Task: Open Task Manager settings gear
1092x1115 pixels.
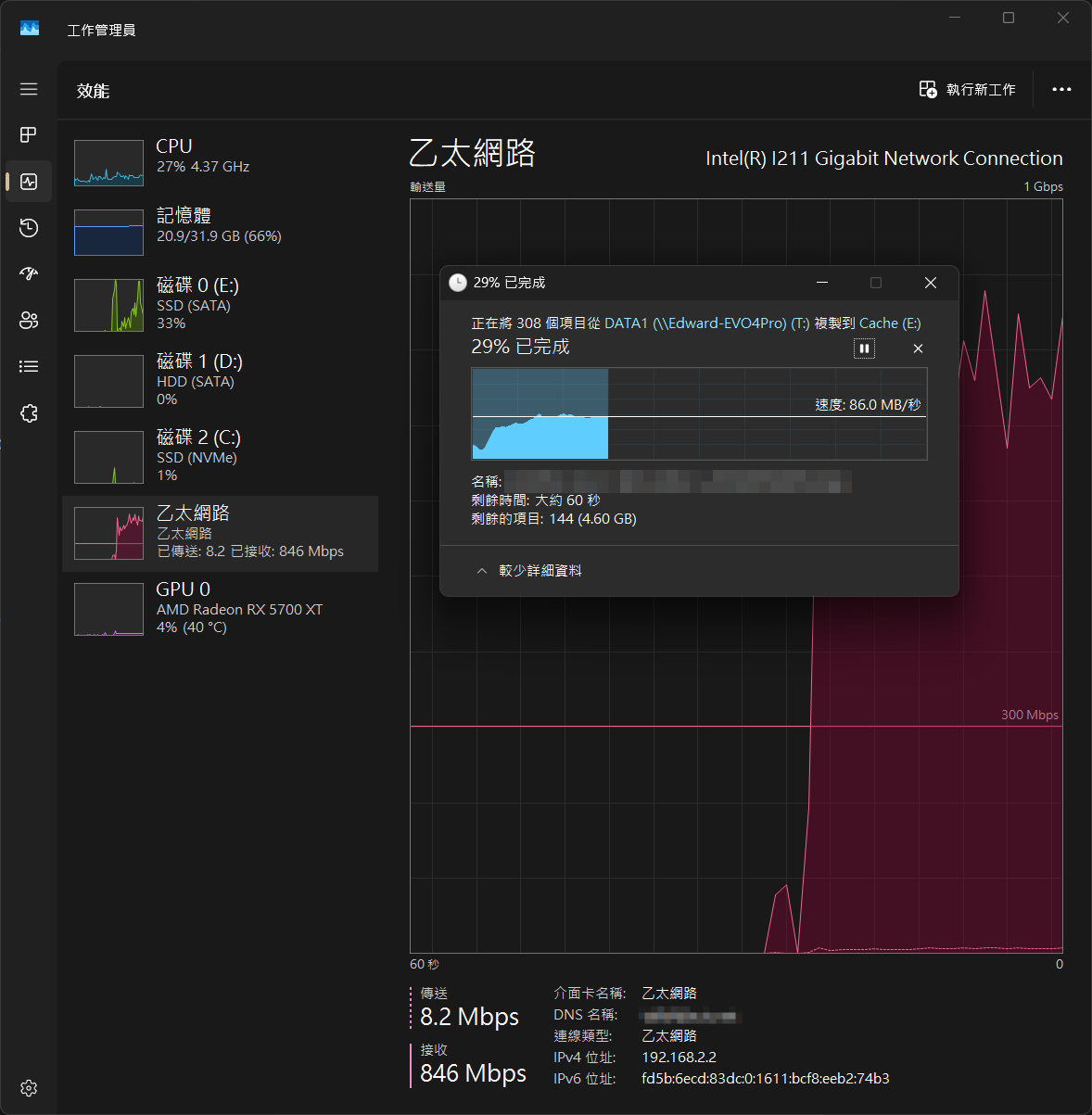Action: (29, 1088)
